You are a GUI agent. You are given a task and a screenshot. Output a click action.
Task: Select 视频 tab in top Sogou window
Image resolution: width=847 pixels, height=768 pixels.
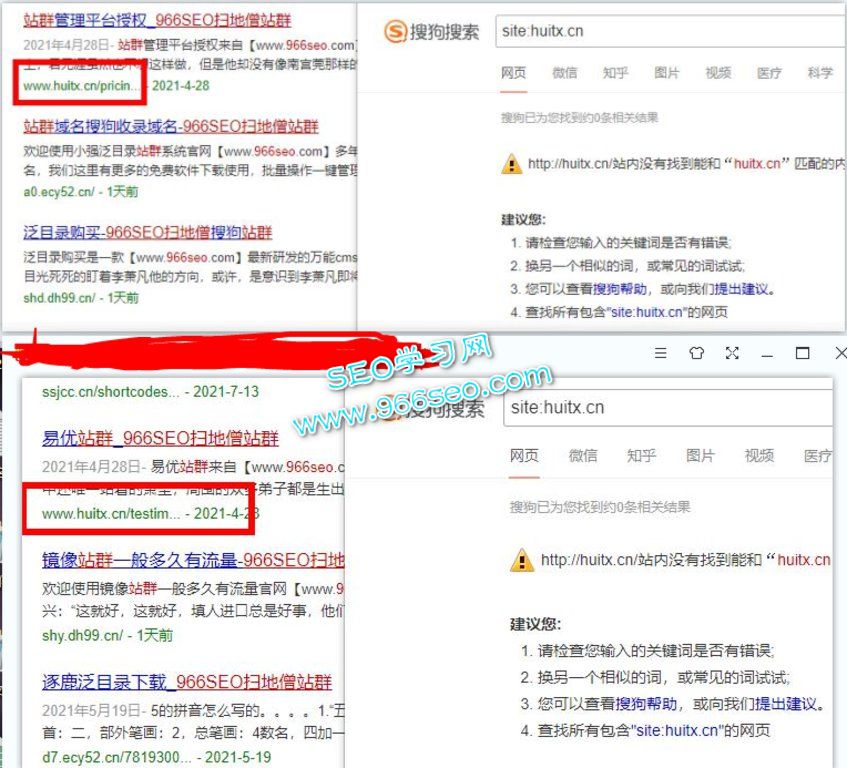coord(718,72)
